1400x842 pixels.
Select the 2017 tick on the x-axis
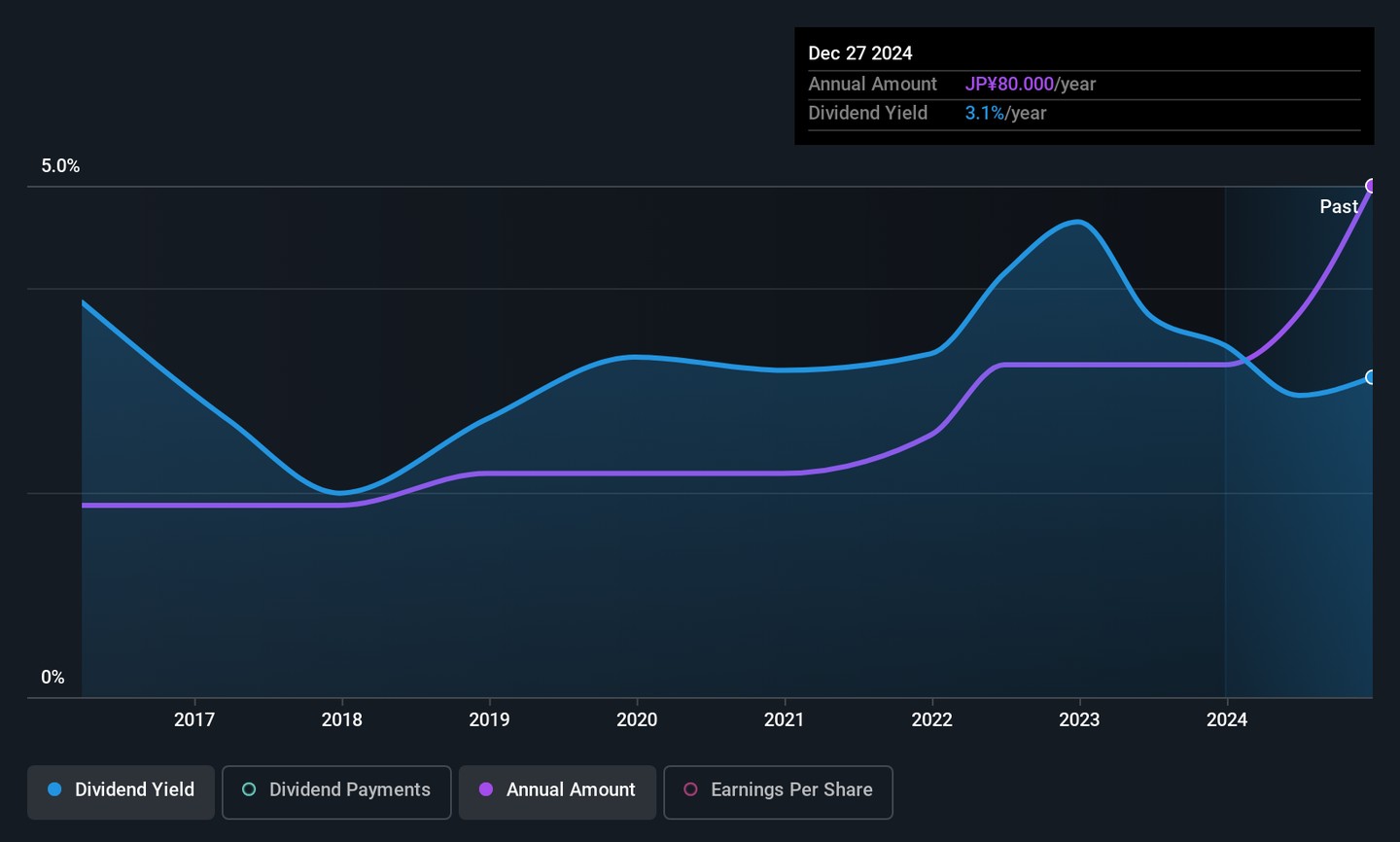pyautogui.click(x=194, y=719)
